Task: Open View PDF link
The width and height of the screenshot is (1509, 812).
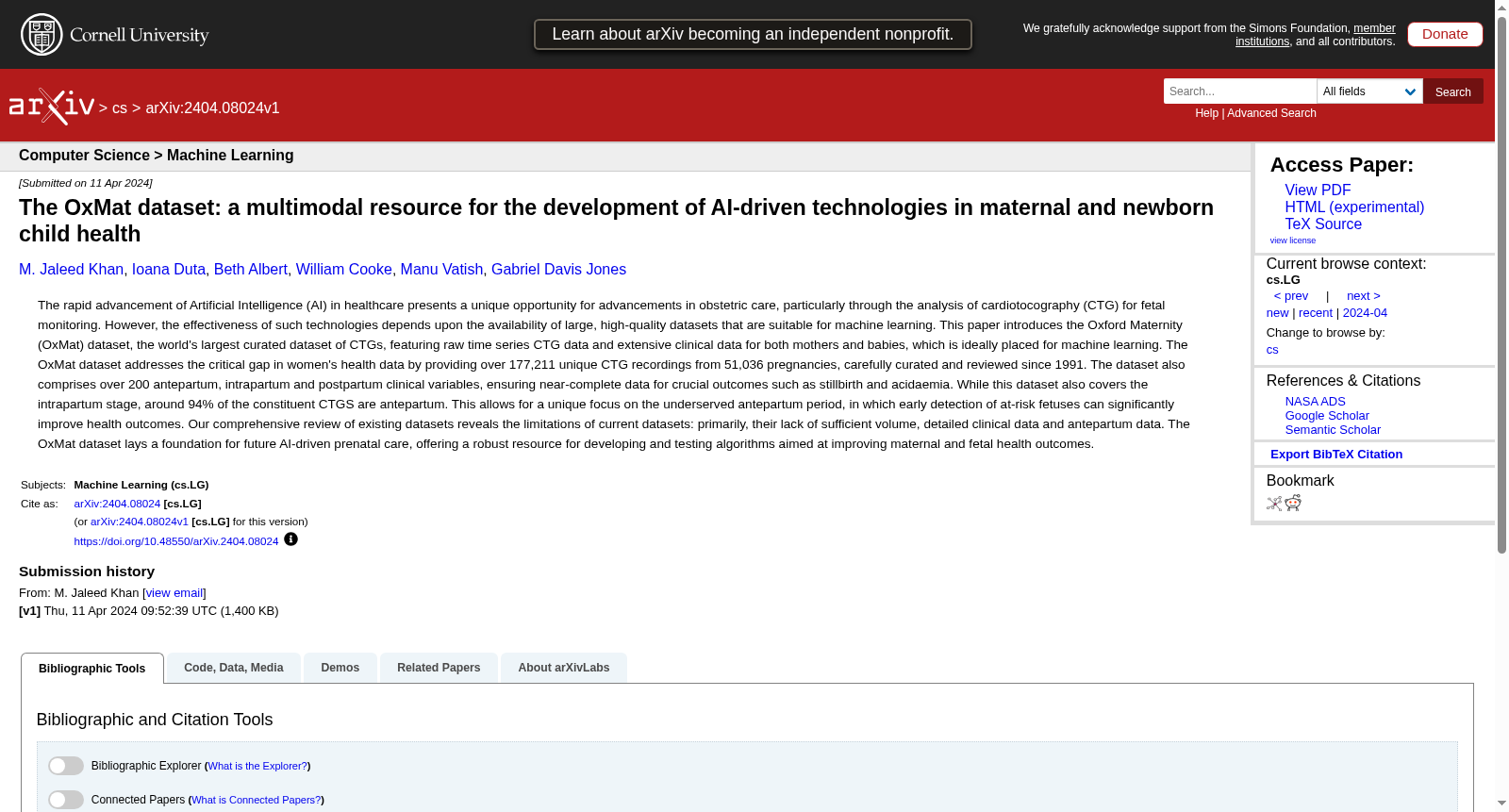Action: click(1318, 191)
